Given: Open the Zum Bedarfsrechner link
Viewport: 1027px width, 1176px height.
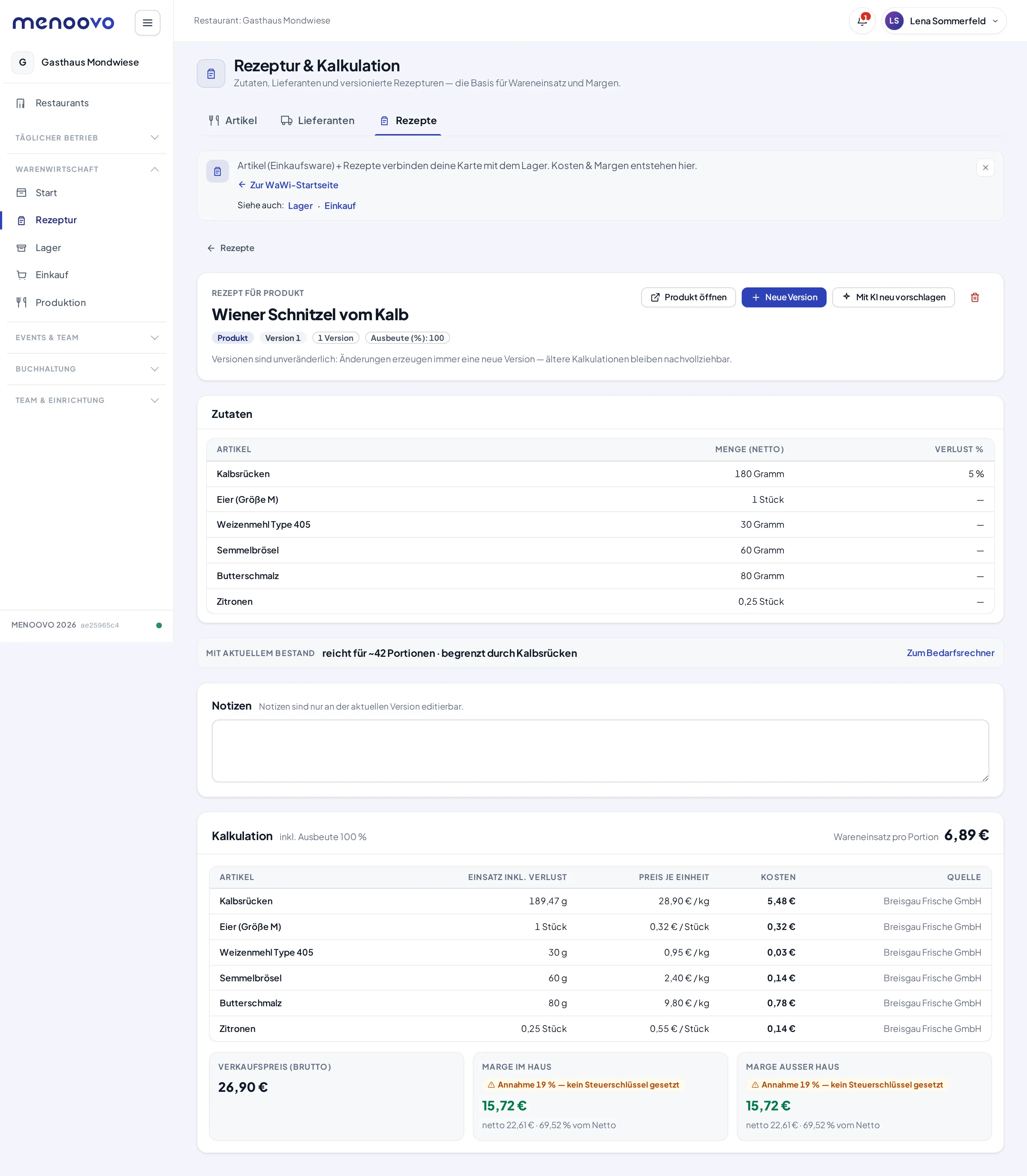Looking at the screenshot, I should pos(950,653).
